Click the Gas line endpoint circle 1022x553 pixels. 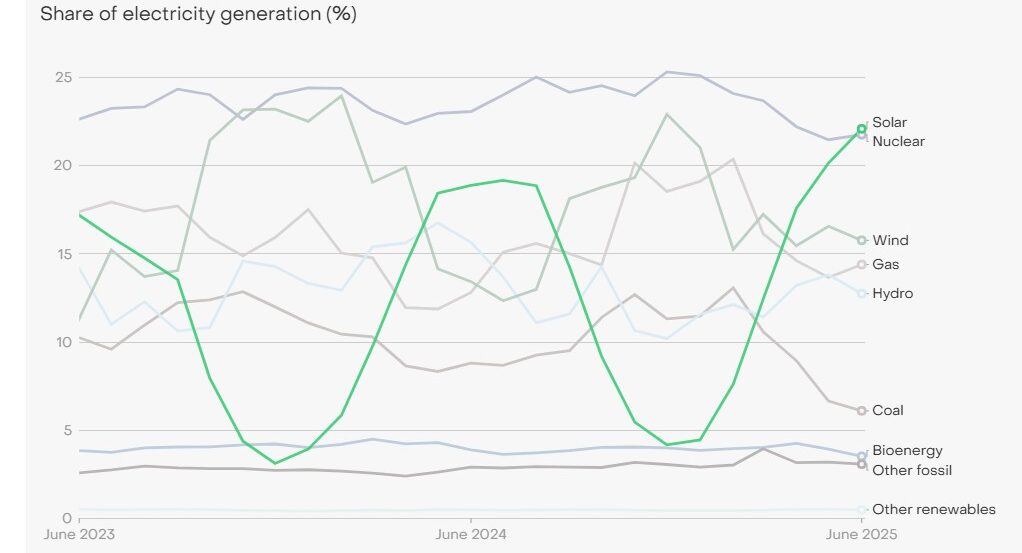[862, 264]
